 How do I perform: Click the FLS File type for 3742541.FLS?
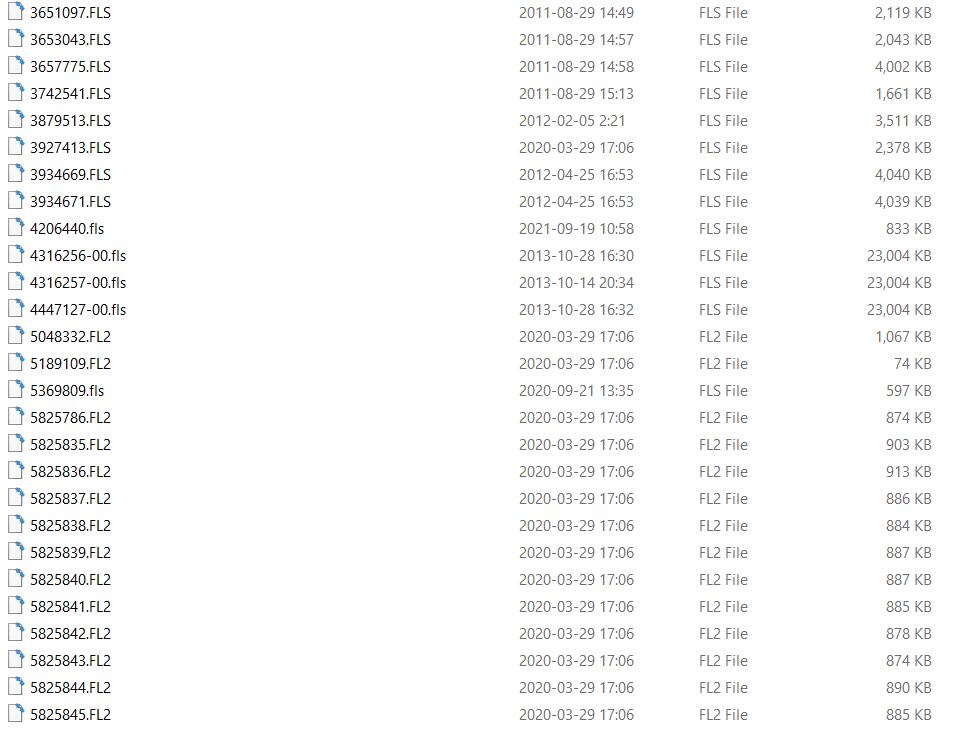723,94
